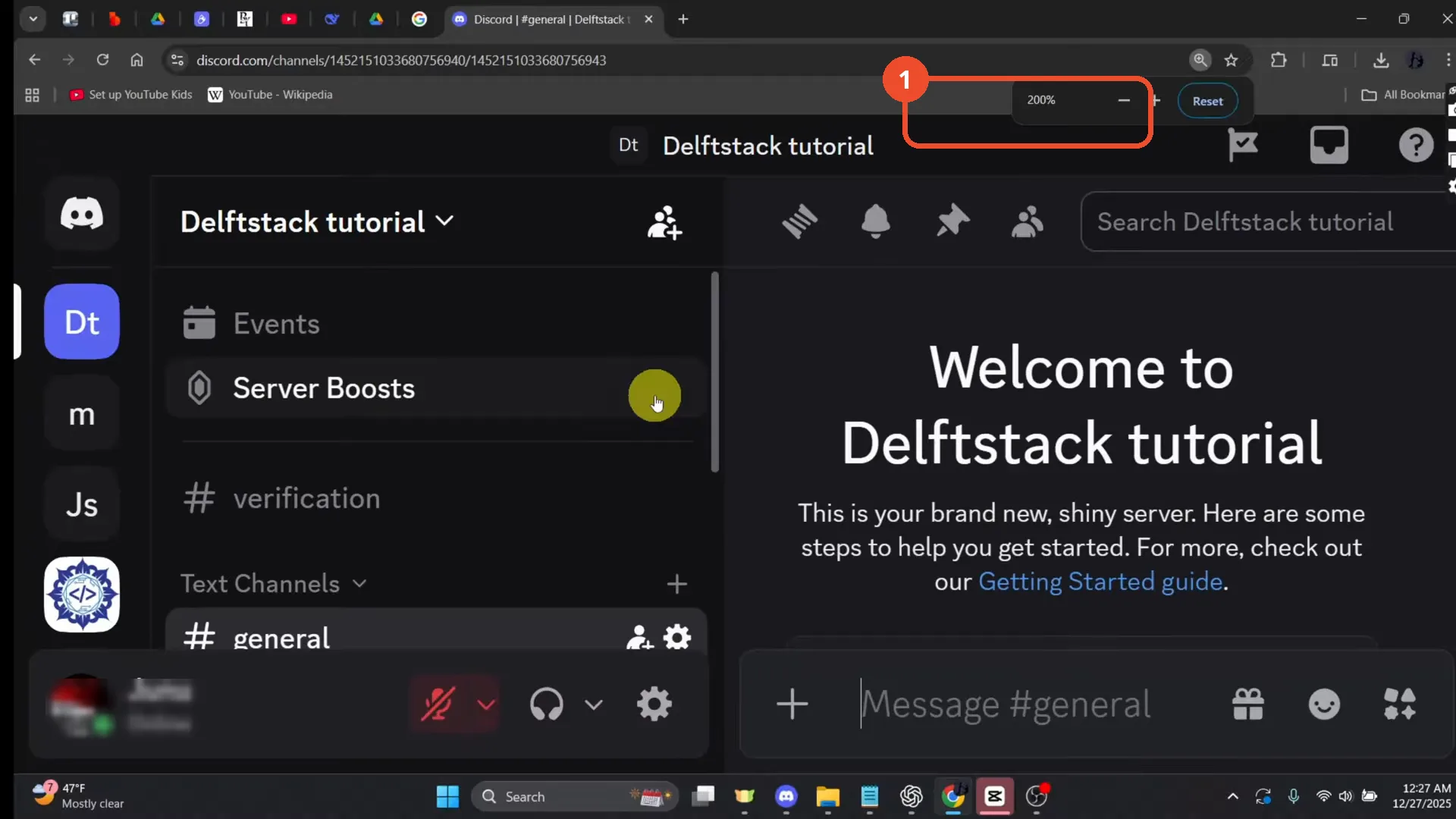Reset browser zoom with Reset button
Screen dimensions: 1456x819
tap(1207, 101)
